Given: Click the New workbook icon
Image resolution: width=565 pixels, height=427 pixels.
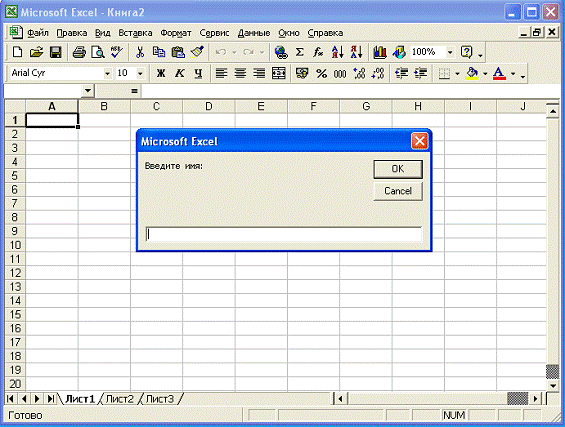Looking at the screenshot, I should point(17,52).
